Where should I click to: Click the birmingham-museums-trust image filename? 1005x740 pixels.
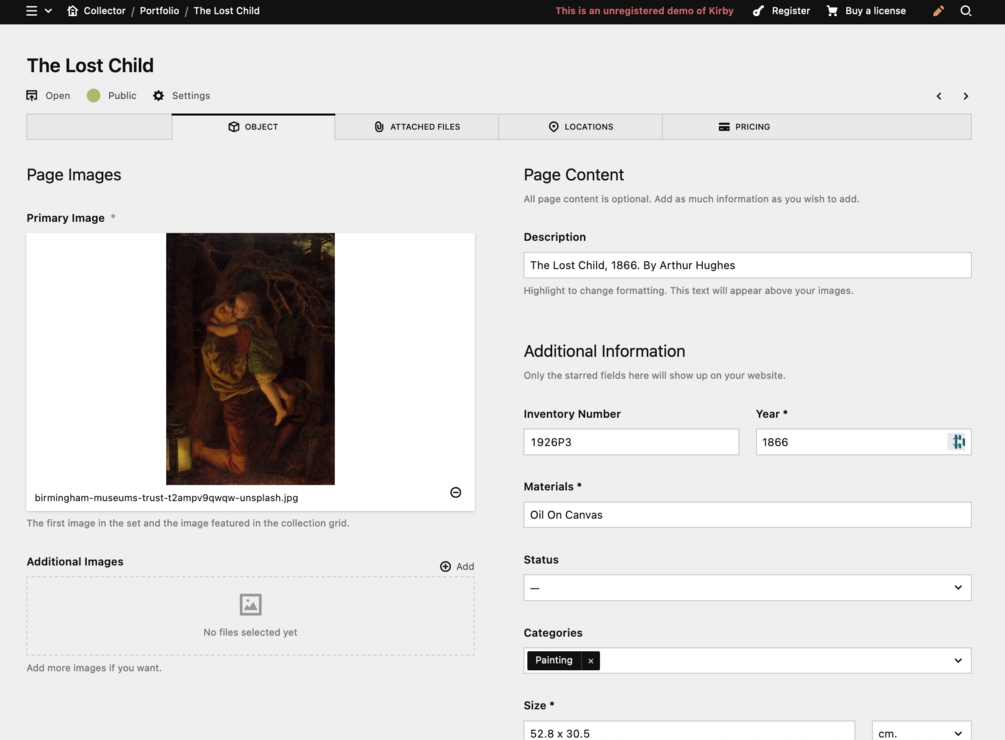click(x=166, y=498)
